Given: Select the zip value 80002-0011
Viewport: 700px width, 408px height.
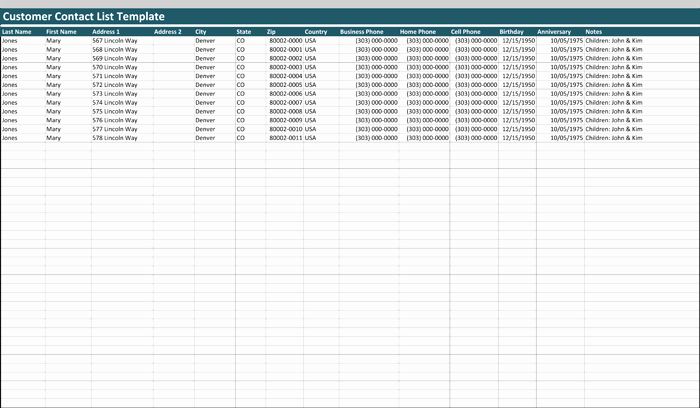Looking at the screenshot, I should point(286,138).
